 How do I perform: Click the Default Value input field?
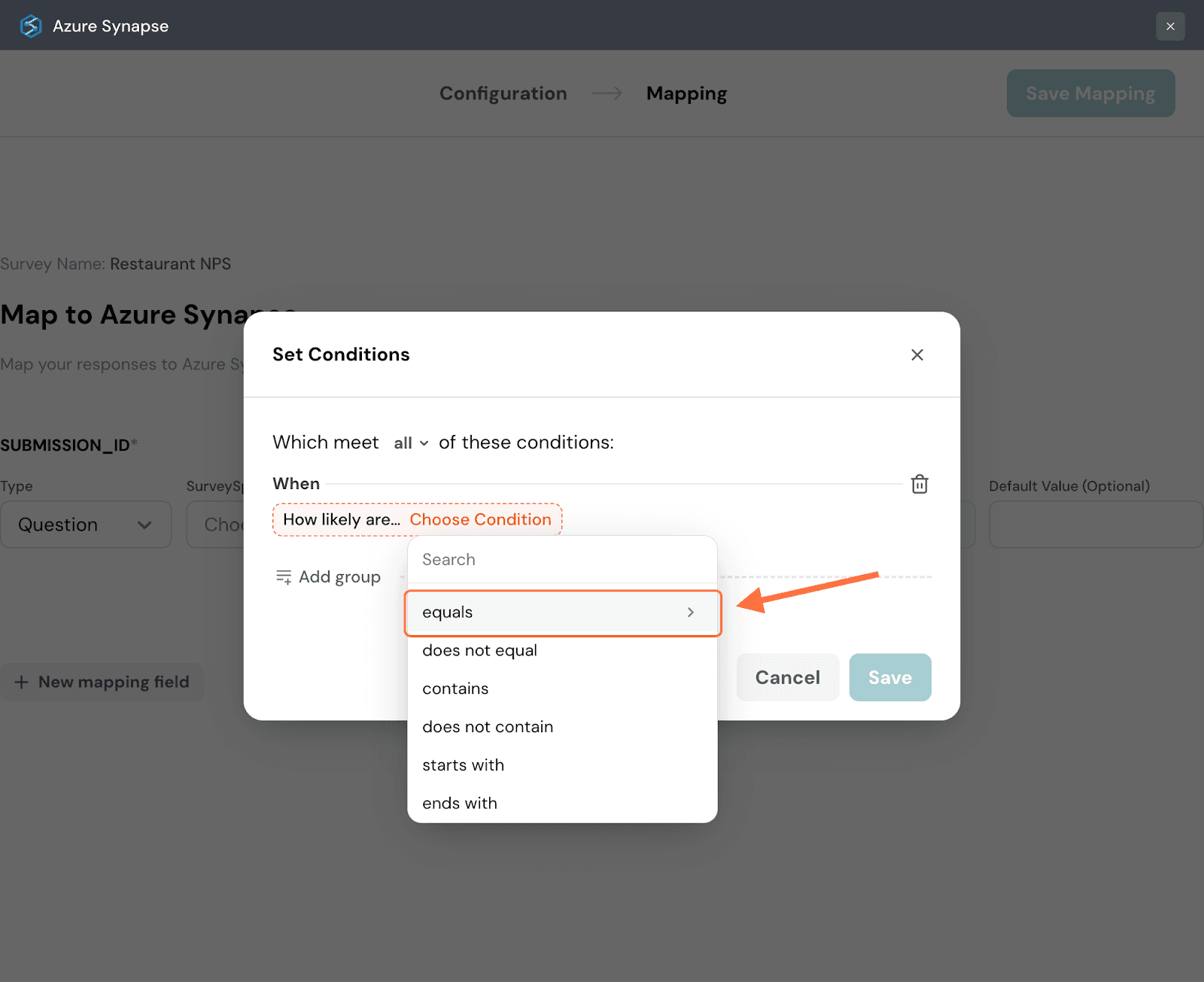1095,524
